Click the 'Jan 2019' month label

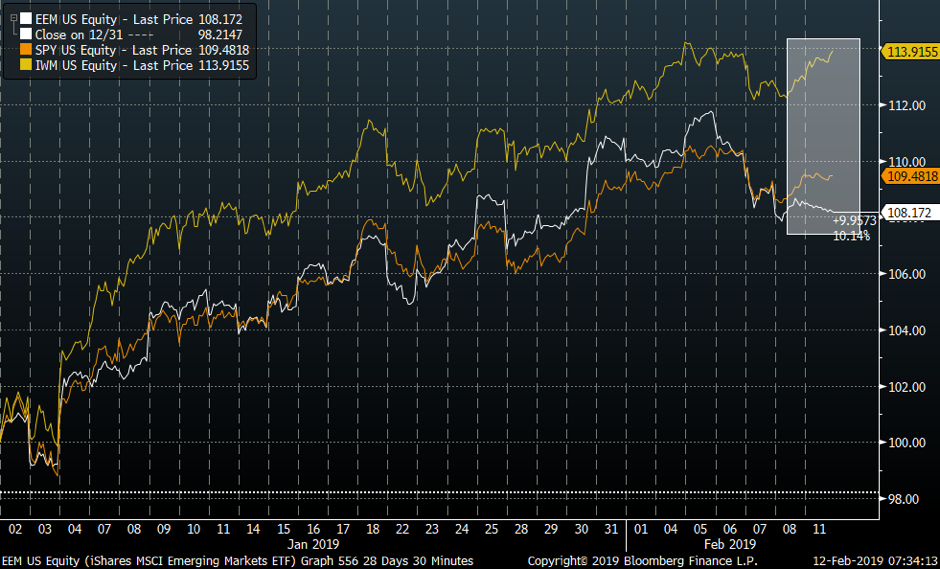(313, 544)
